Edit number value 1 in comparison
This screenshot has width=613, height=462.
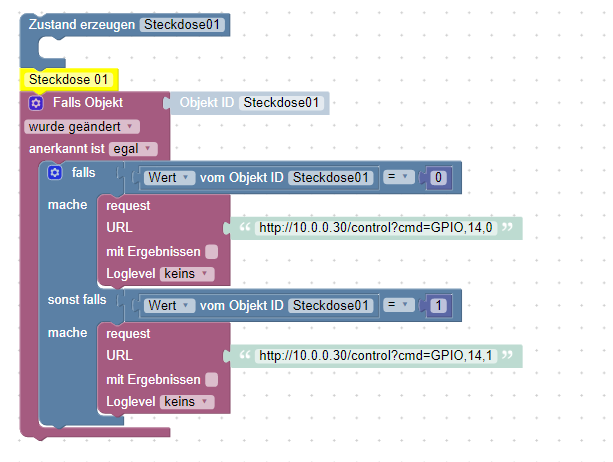click(x=438, y=305)
